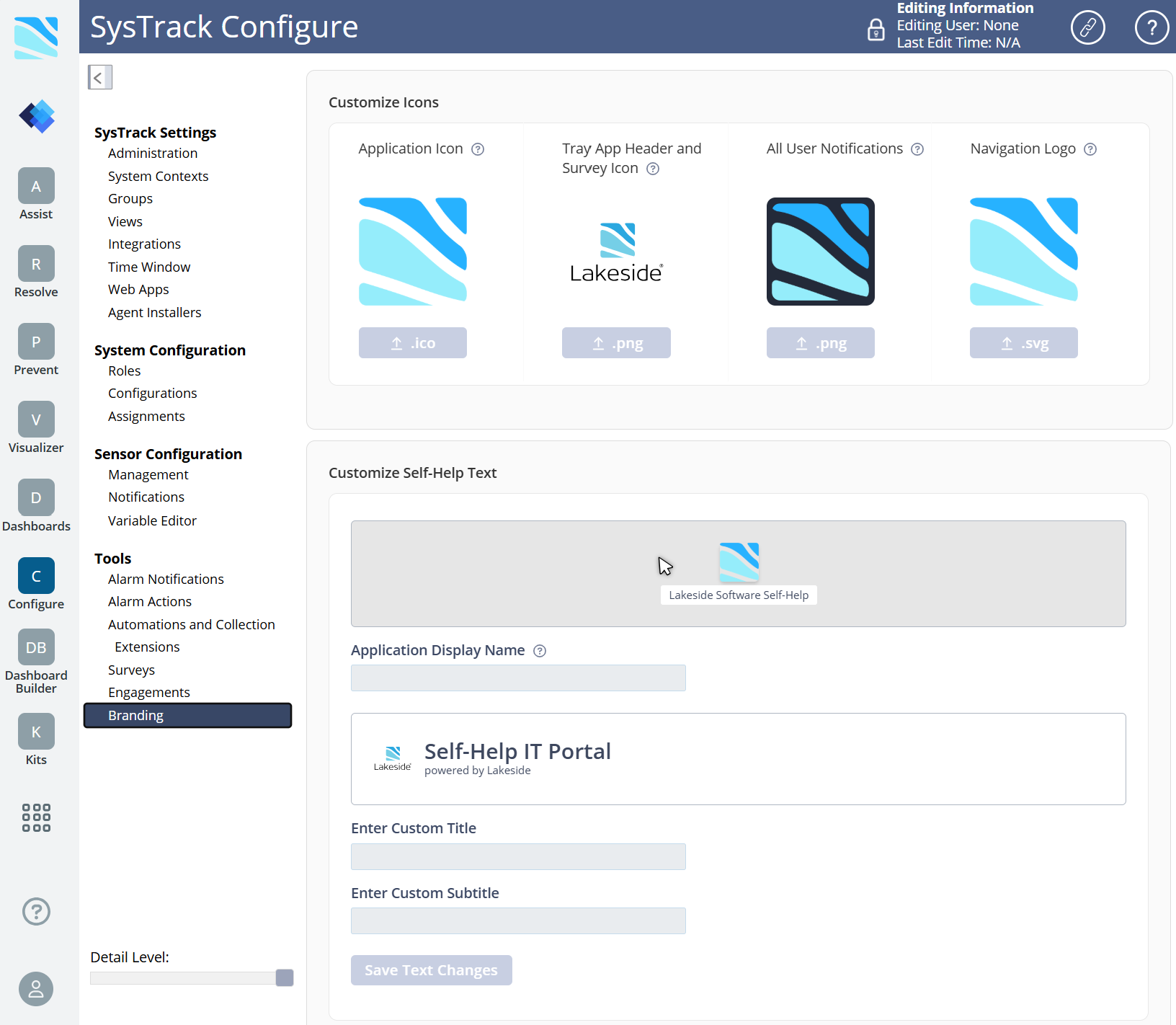
Task: Upload a .ico application icon
Action: click(x=413, y=343)
